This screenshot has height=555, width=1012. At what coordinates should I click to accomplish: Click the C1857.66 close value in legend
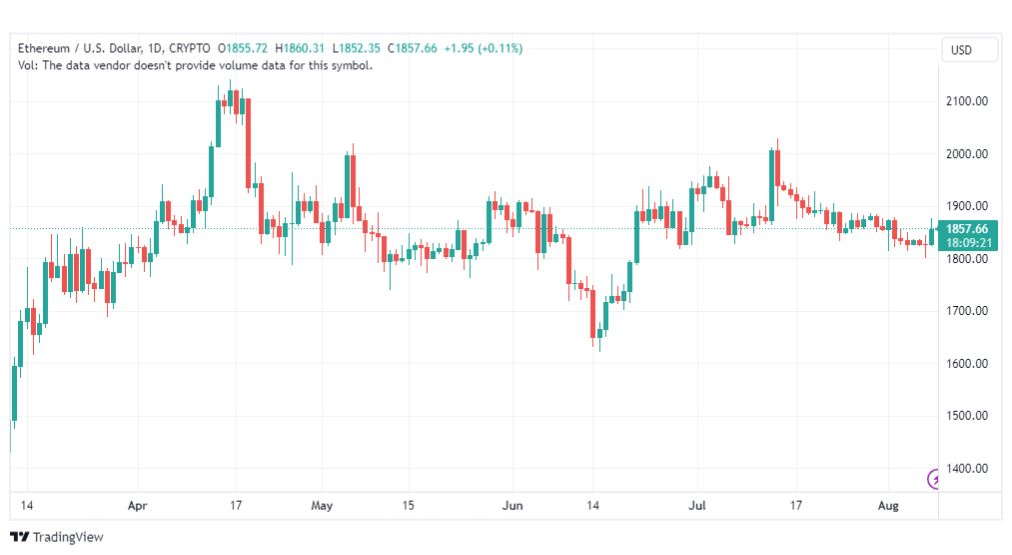pyautogui.click(x=412, y=48)
